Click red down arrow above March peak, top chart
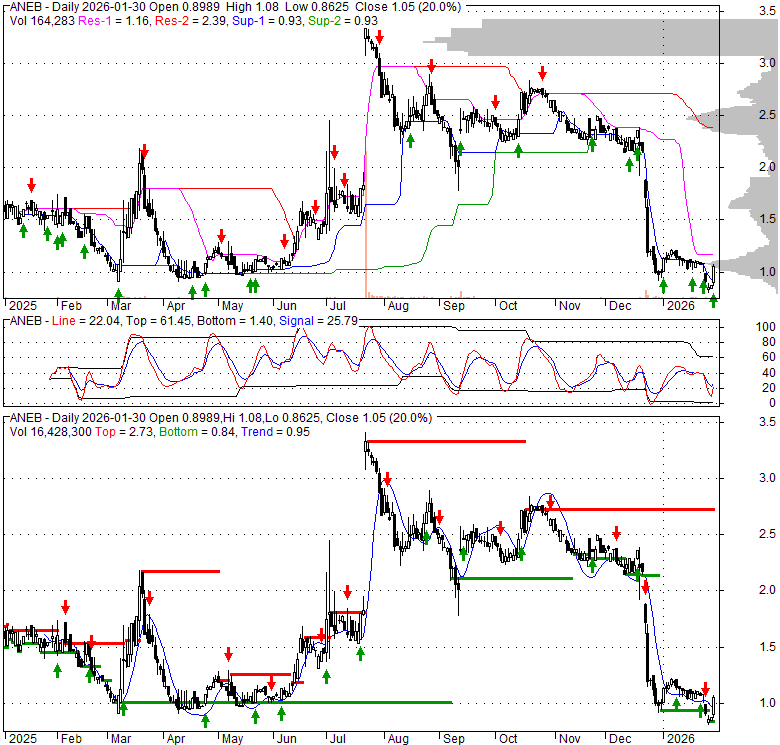This screenshot has width=780, height=745. [144, 152]
